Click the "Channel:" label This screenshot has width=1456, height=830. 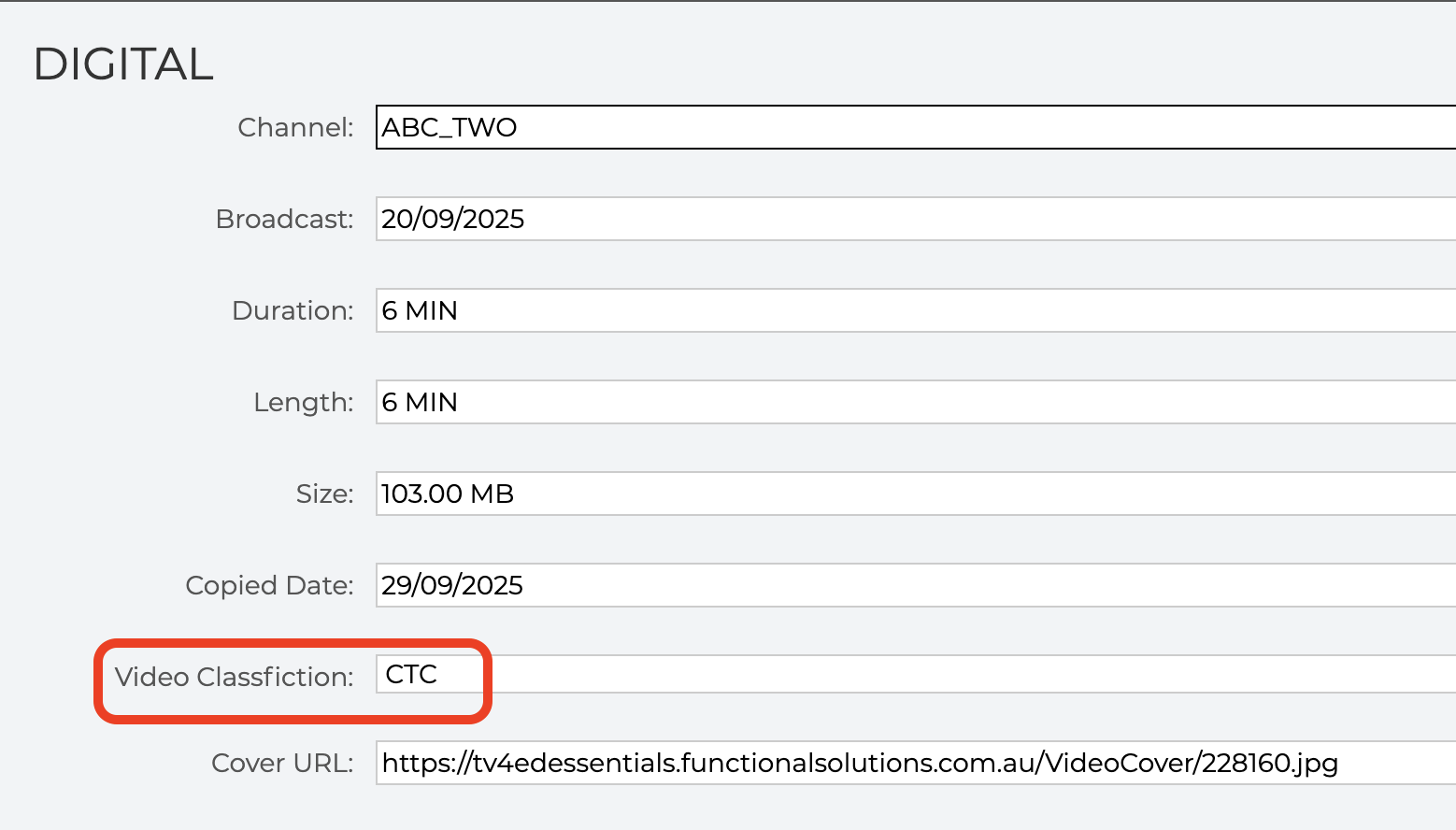coord(295,127)
